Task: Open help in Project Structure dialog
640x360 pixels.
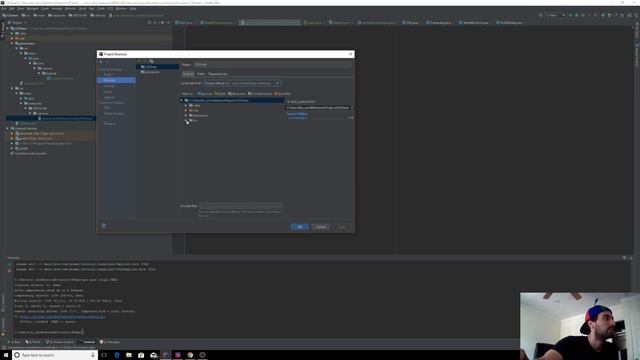Action: pyautogui.click(x=104, y=226)
